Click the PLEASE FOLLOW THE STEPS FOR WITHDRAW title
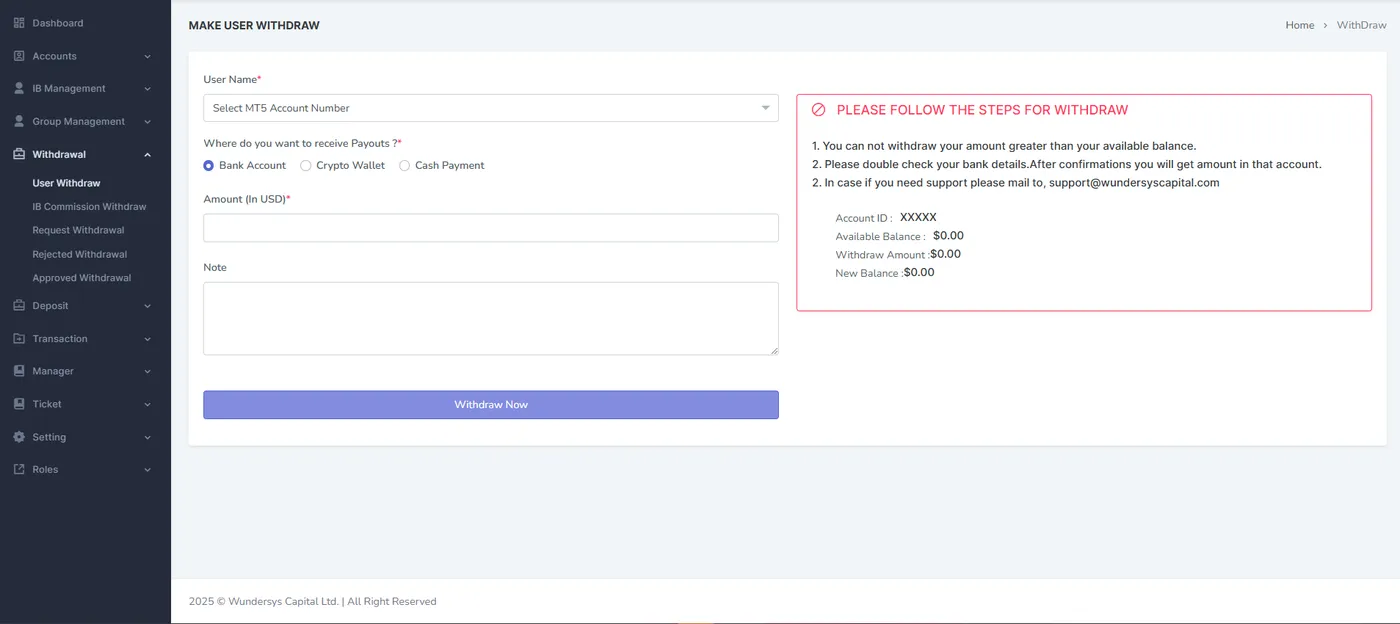The image size is (1400, 624). (x=982, y=110)
